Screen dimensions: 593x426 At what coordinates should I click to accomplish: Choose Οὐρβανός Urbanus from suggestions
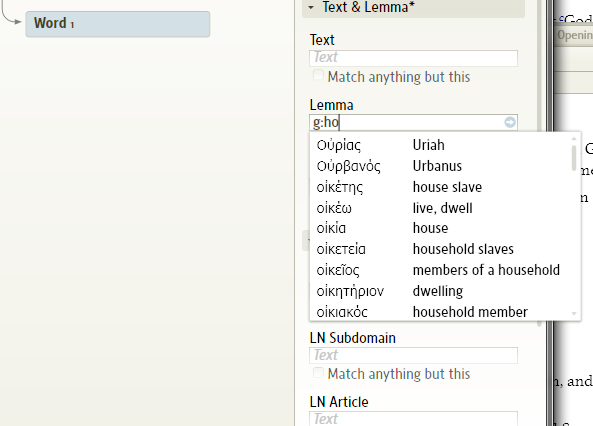coord(441,166)
